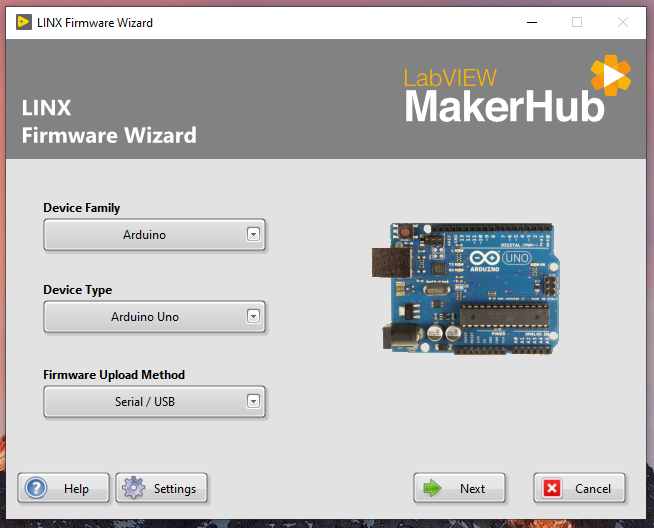Click the Help button
Image resolution: width=654 pixels, height=528 pixels.
click(x=63, y=488)
